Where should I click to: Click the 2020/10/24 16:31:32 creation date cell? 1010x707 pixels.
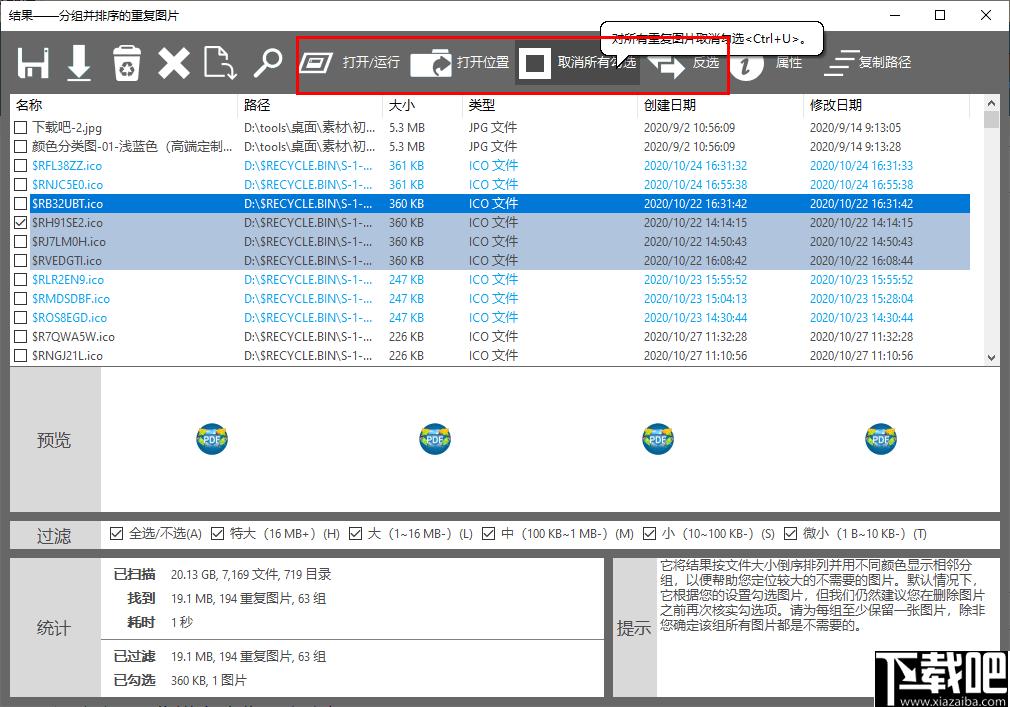696,165
